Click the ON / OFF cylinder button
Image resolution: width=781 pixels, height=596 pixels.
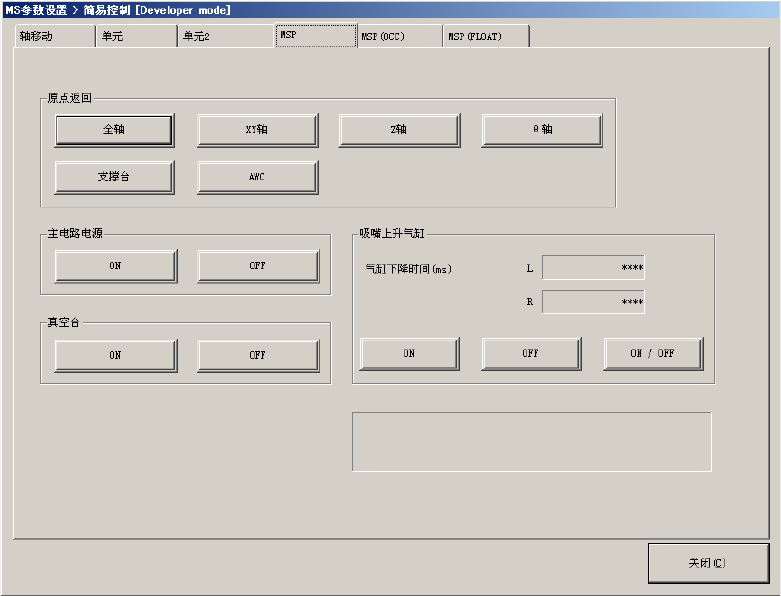[653, 354]
